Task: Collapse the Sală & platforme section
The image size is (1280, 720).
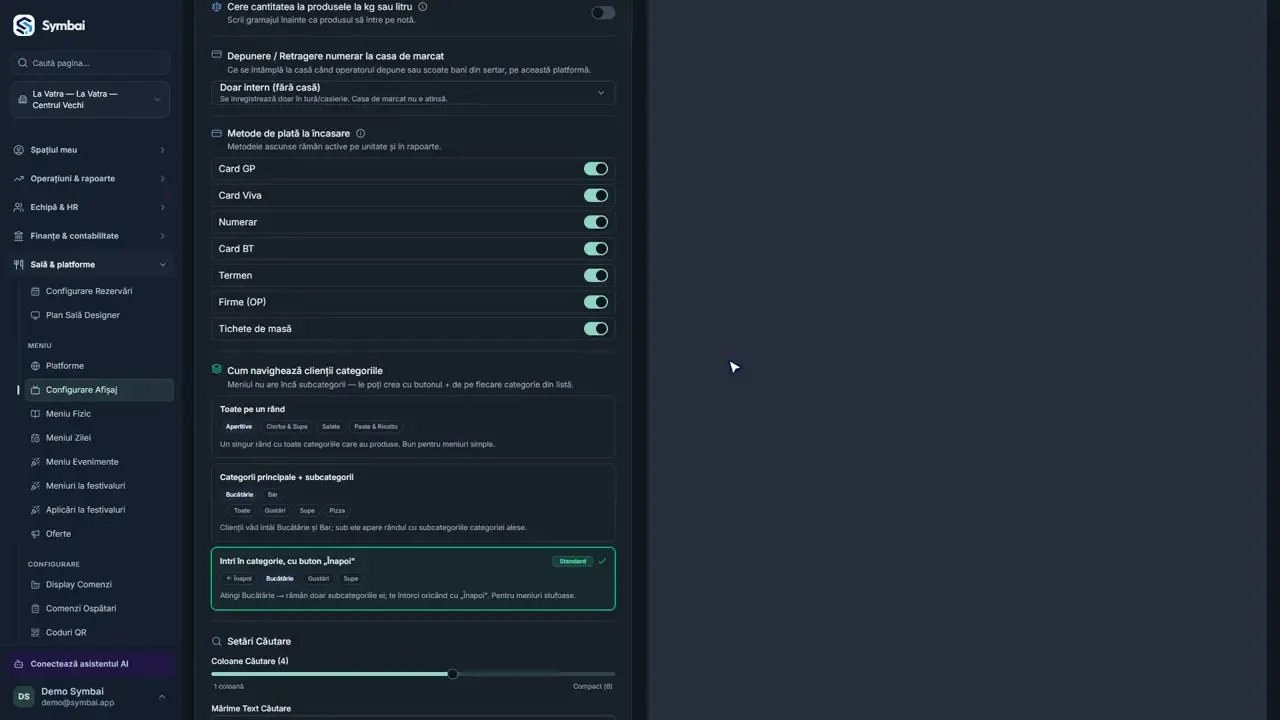Action: (x=90, y=265)
